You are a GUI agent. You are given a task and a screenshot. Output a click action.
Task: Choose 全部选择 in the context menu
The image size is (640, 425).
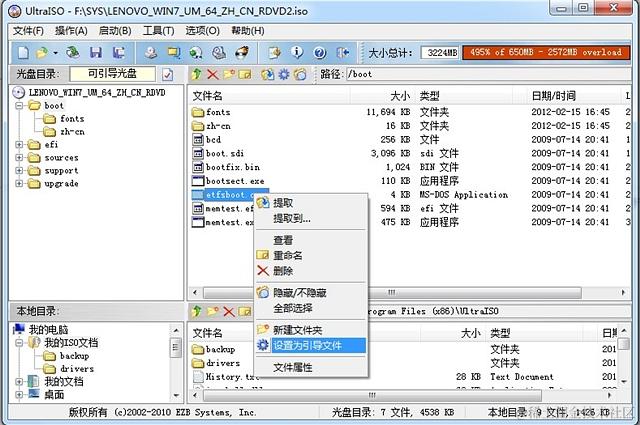click(310, 308)
